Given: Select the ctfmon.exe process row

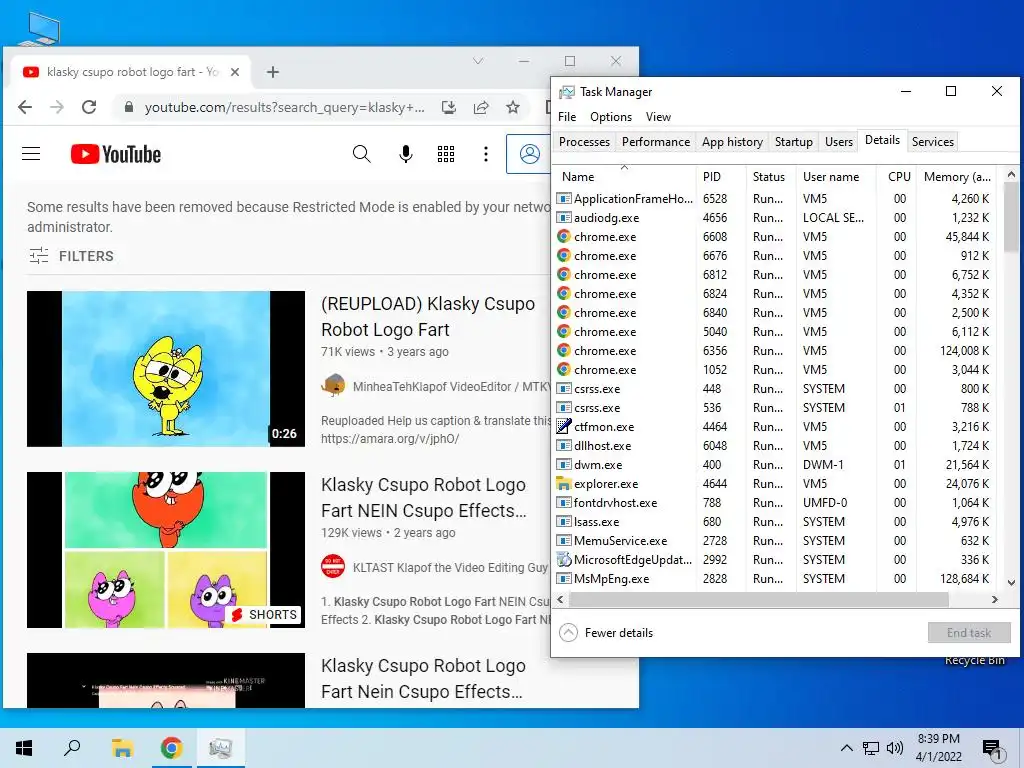Looking at the screenshot, I should coord(777,426).
